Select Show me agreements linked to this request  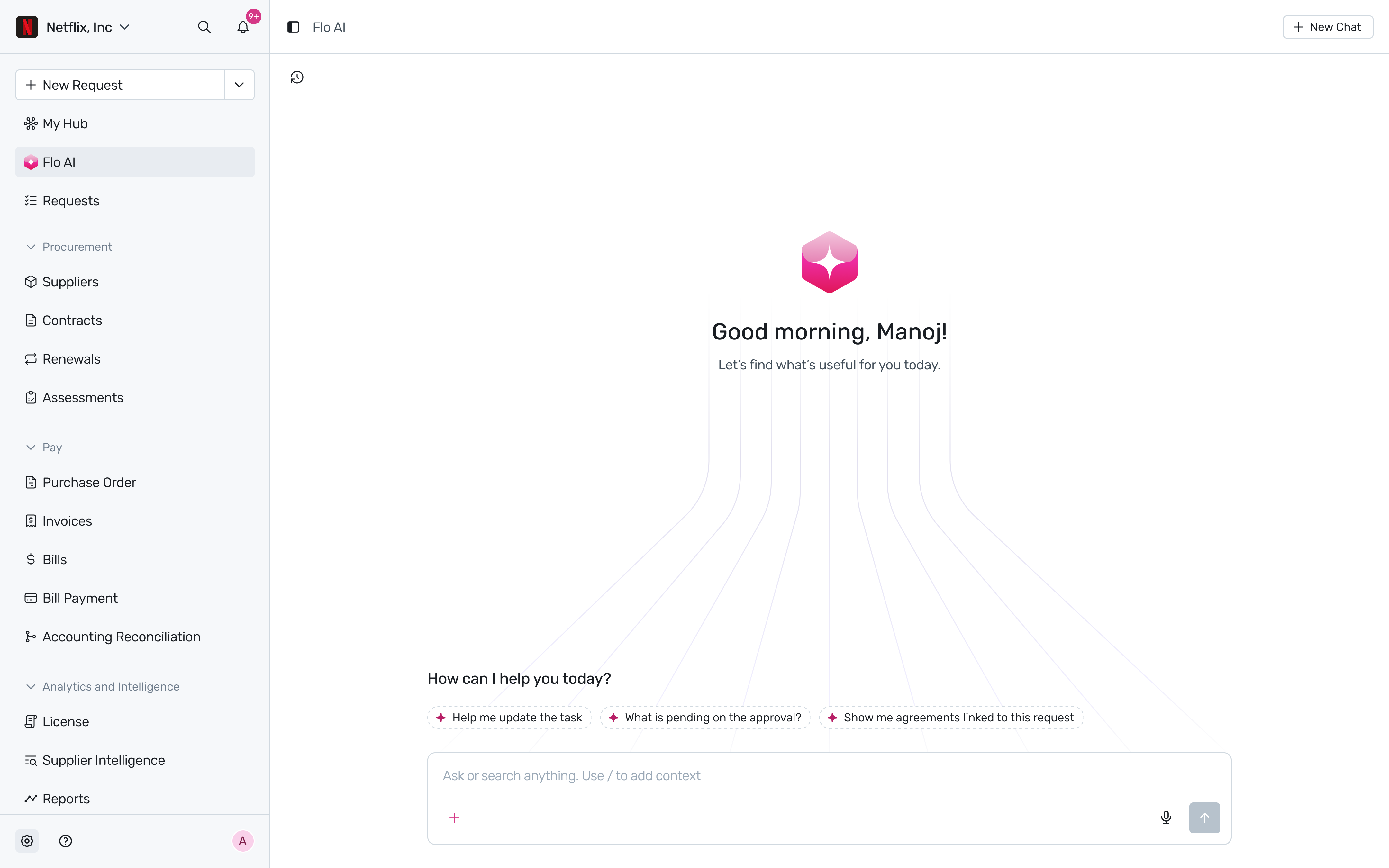pos(951,718)
